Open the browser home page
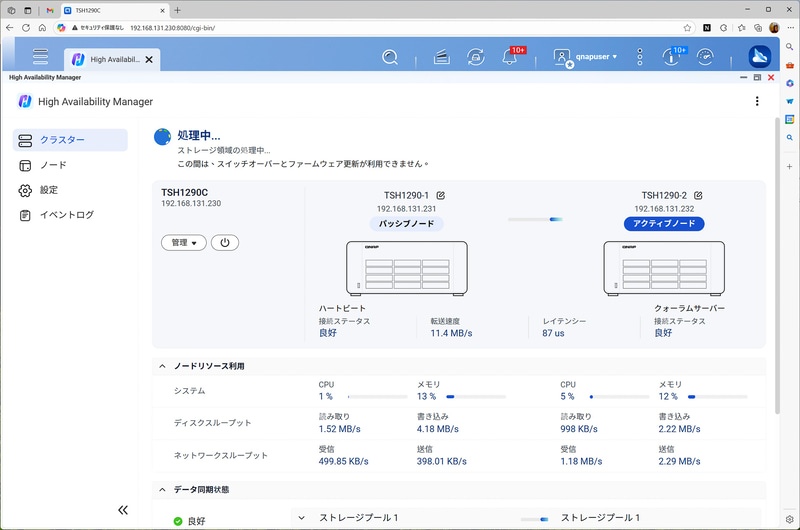The width and height of the screenshot is (800, 530). pos(42,28)
